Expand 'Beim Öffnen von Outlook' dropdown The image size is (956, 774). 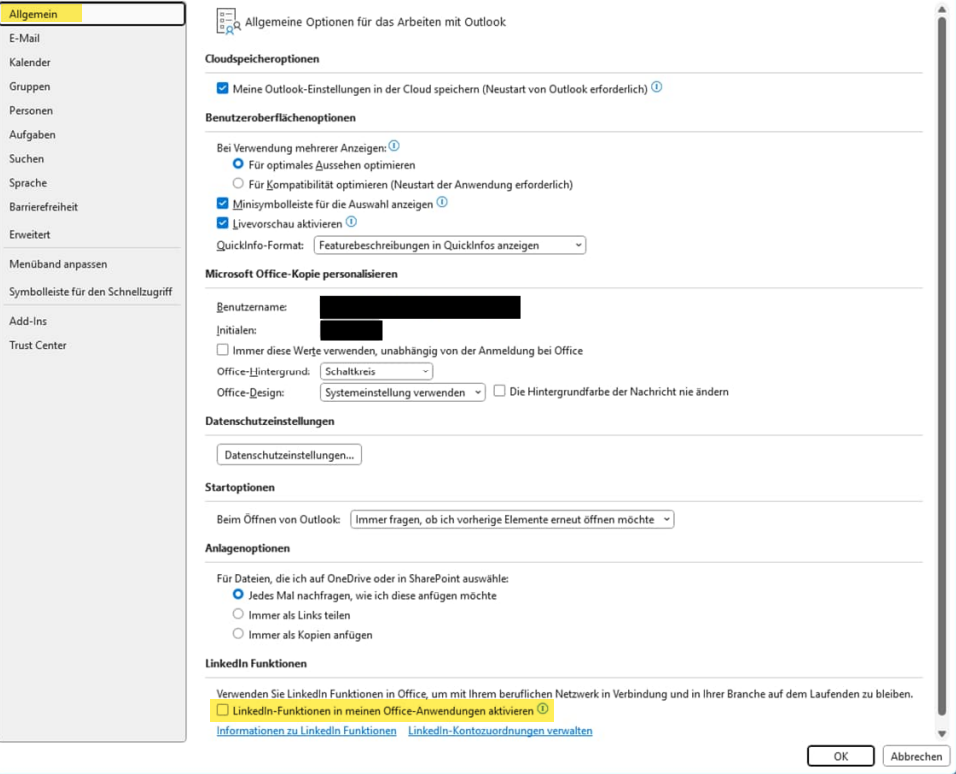point(512,520)
